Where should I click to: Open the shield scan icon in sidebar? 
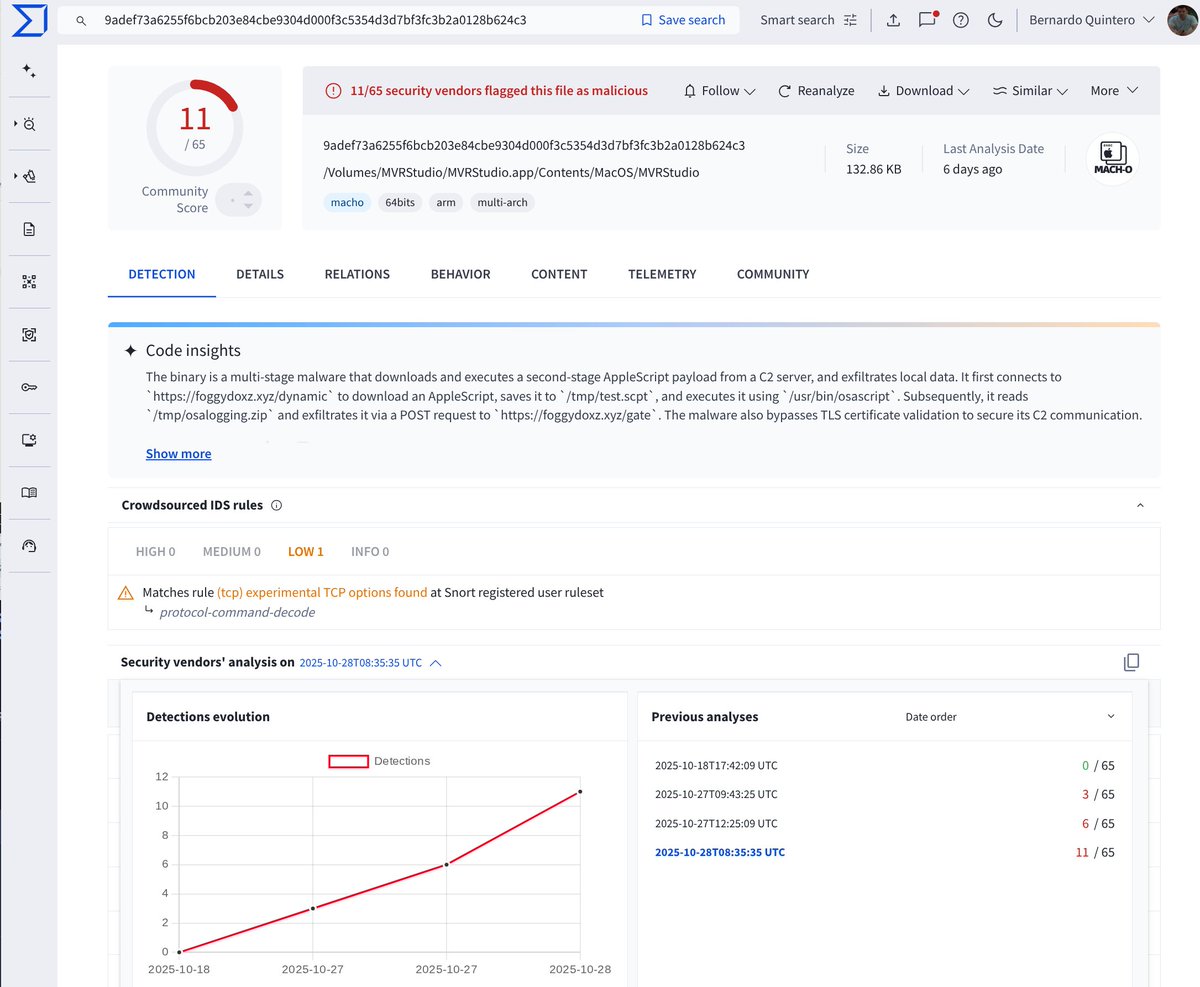point(29,335)
